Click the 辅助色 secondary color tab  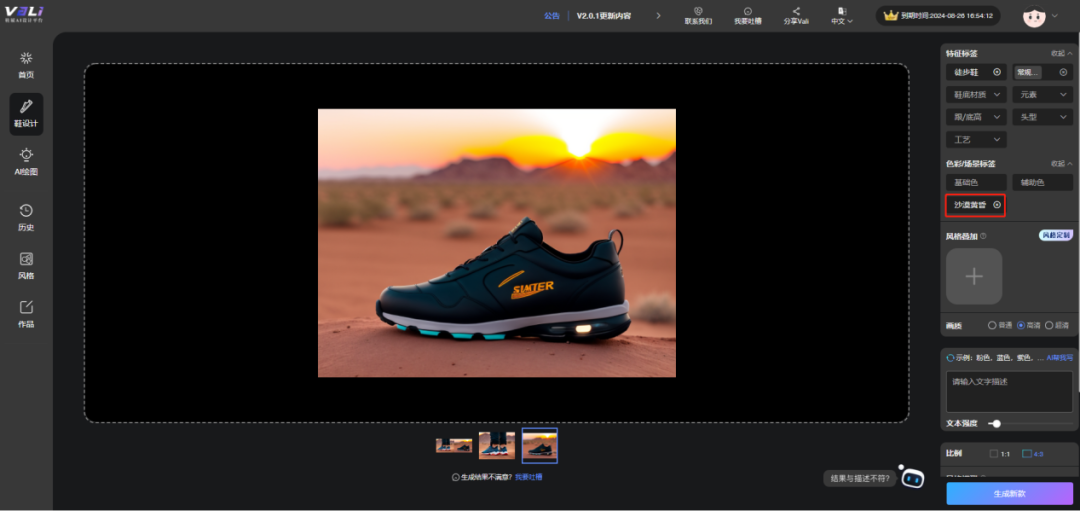(x=1042, y=182)
